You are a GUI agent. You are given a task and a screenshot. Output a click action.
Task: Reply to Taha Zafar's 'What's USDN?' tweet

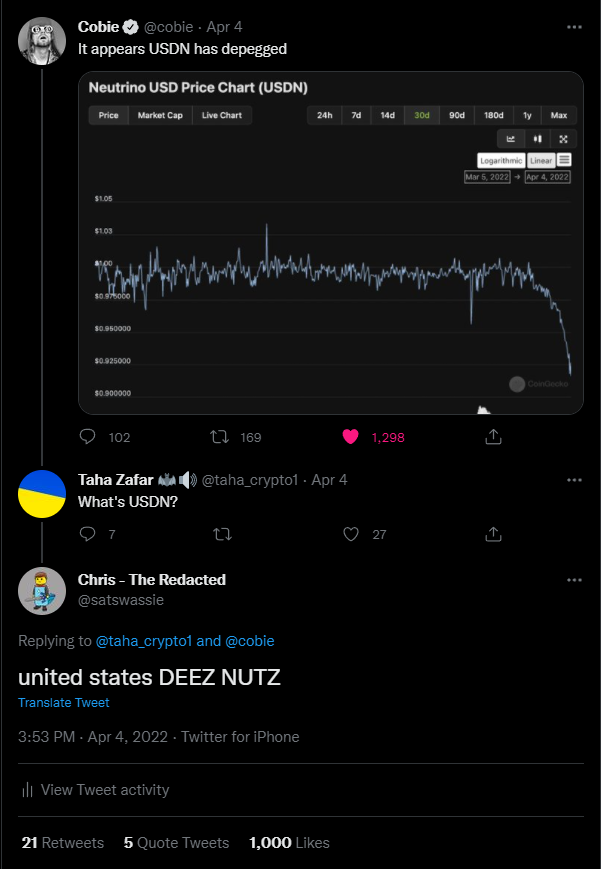click(88, 534)
